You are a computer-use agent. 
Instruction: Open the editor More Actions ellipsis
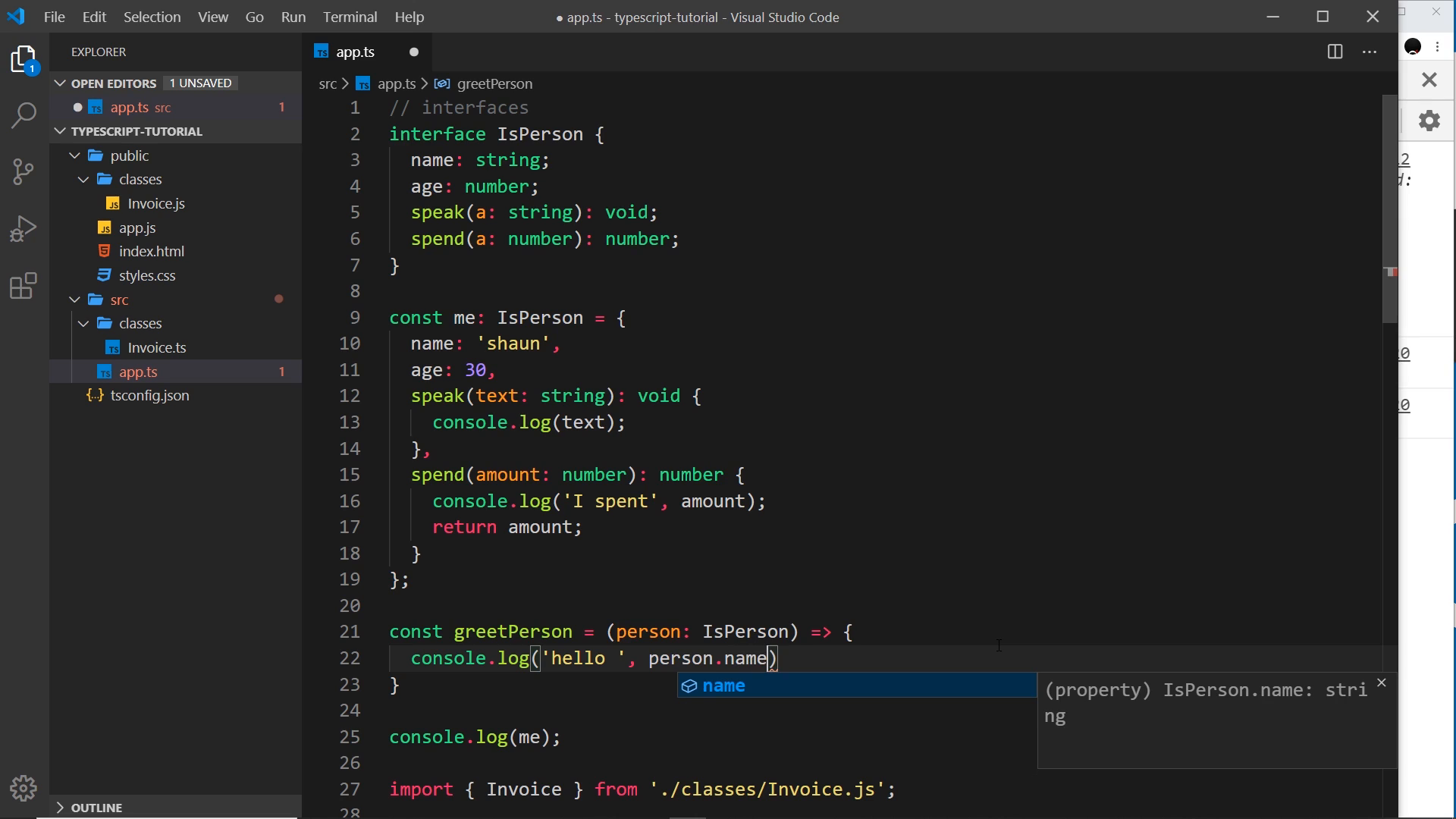(1370, 52)
